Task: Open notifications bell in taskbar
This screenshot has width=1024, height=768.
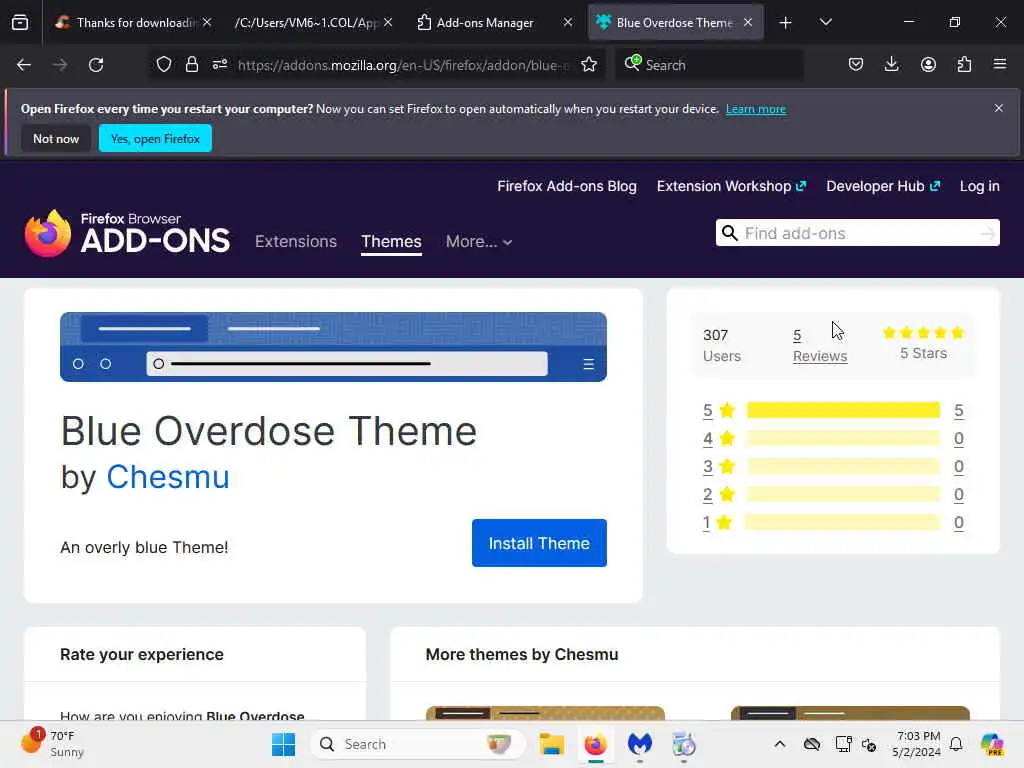Action: click(x=956, y=744)
